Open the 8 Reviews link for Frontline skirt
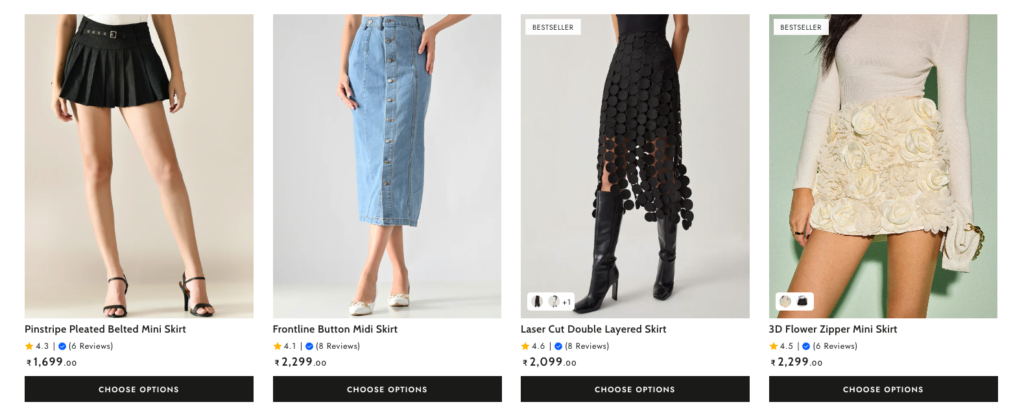Image resolution: width=1024 pixels, height=413 pixels. click(x=338, y=346)
